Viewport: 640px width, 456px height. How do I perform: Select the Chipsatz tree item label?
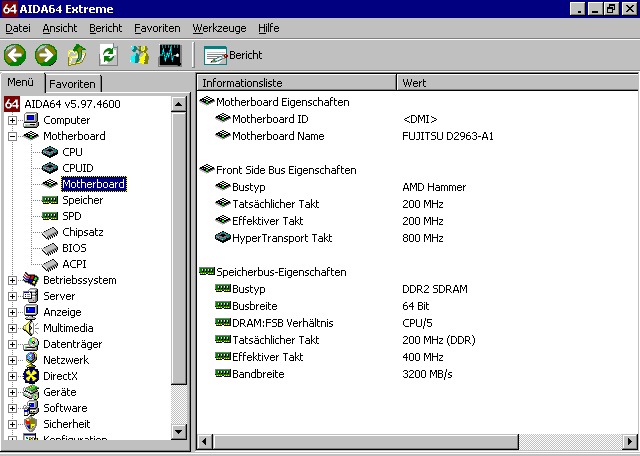83,232
